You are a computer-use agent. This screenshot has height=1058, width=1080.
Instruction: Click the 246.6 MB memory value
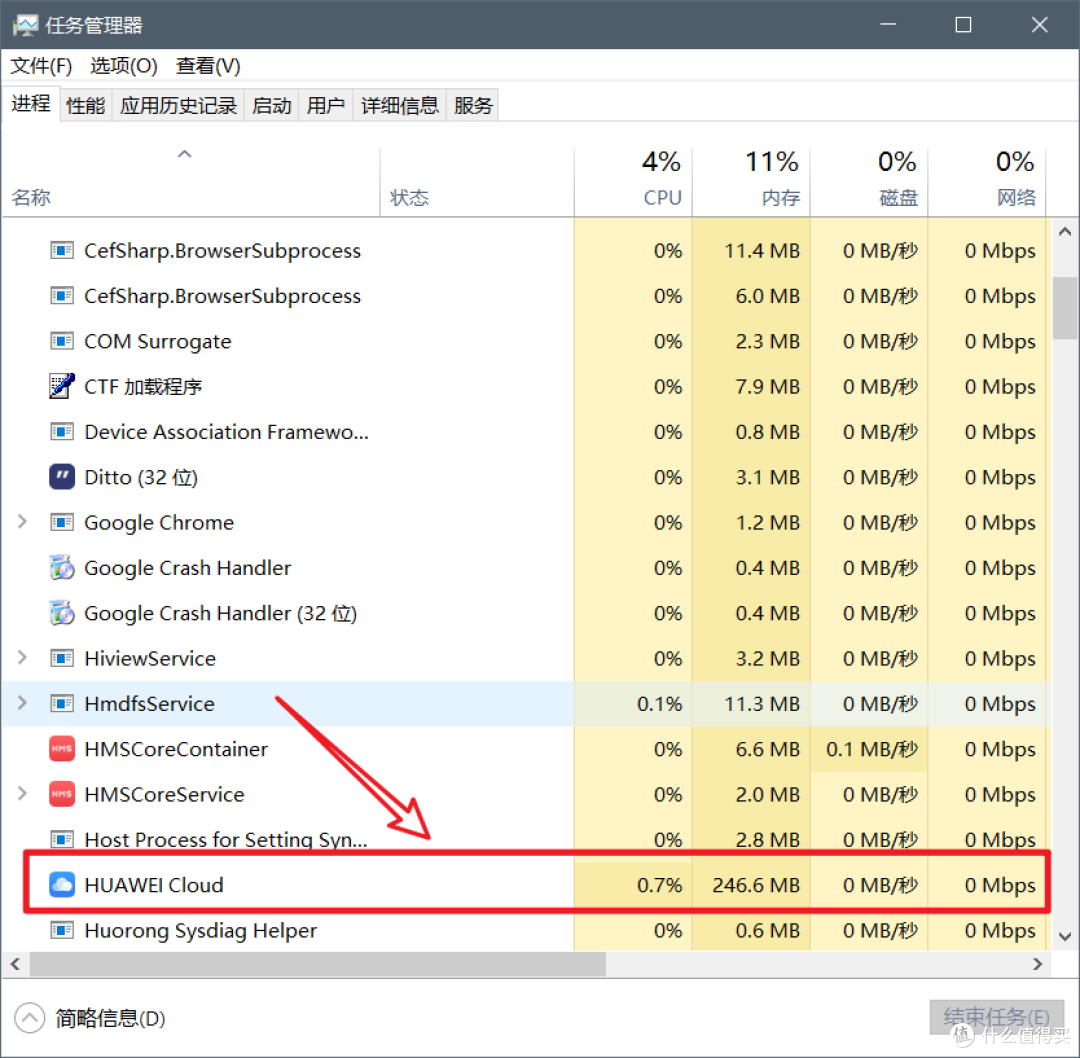(x=756, y=885)
